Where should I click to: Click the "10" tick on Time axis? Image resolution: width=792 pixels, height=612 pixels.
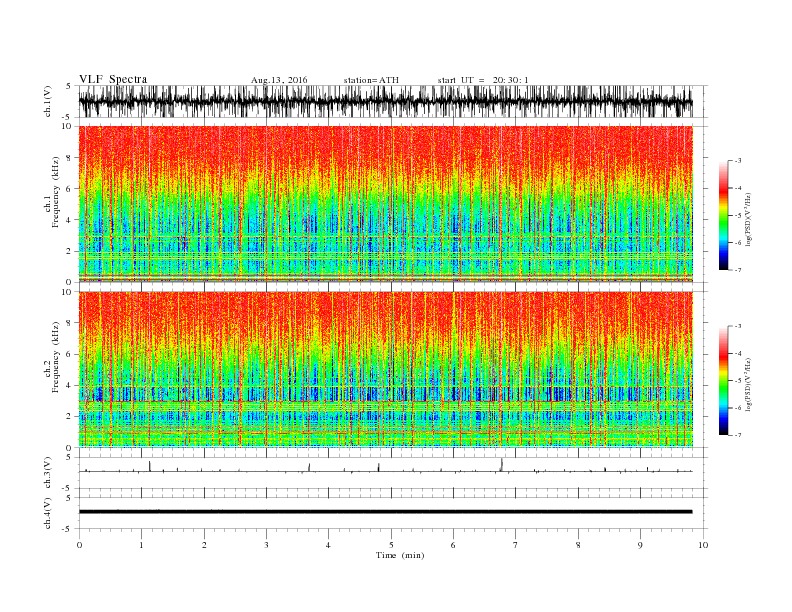[x=703, y=545]
